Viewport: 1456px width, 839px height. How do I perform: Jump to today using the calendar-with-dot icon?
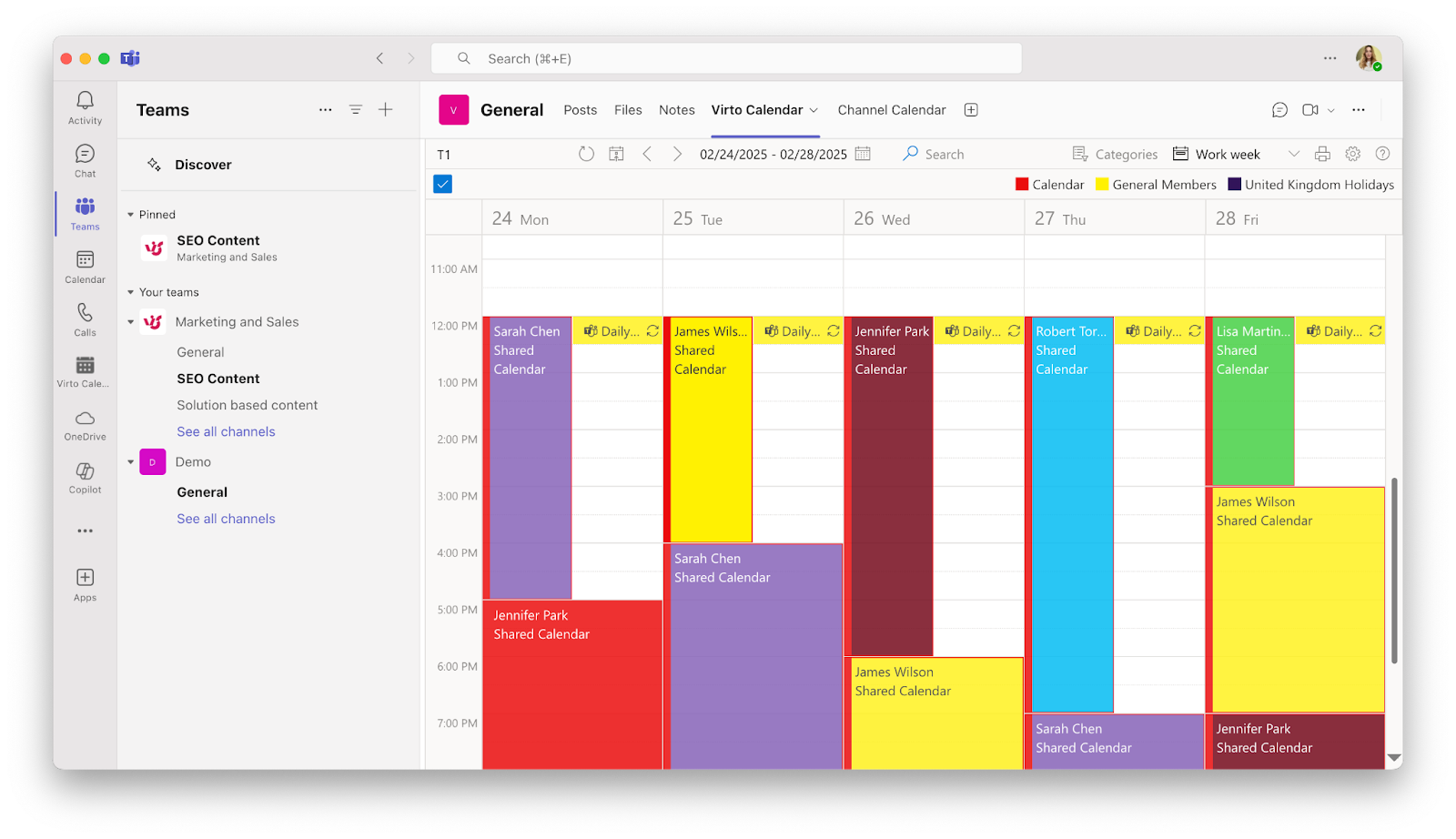pos(616,154)
